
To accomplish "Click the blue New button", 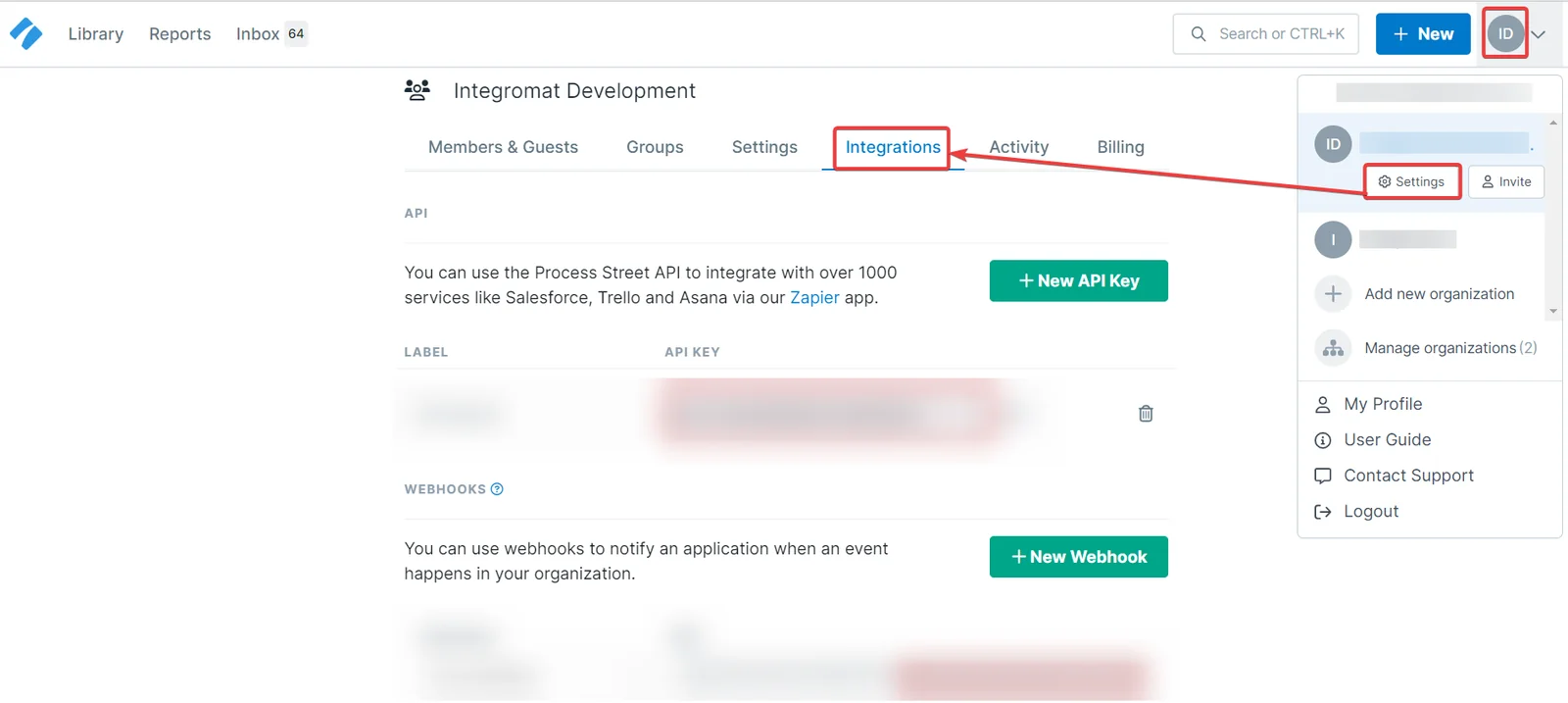I will [x=1423, y=33].
